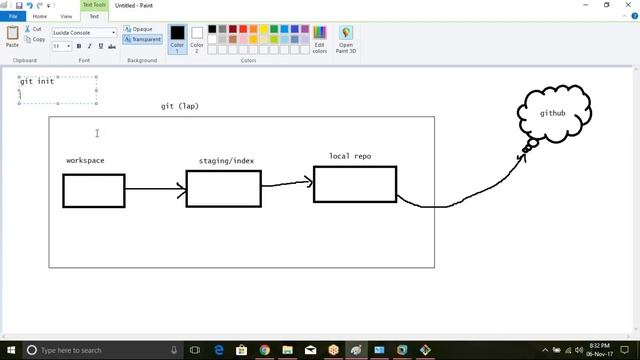Screen dimensions: 640x360
Task: Toggle Italic text formatting
Action: coord(90,46)
